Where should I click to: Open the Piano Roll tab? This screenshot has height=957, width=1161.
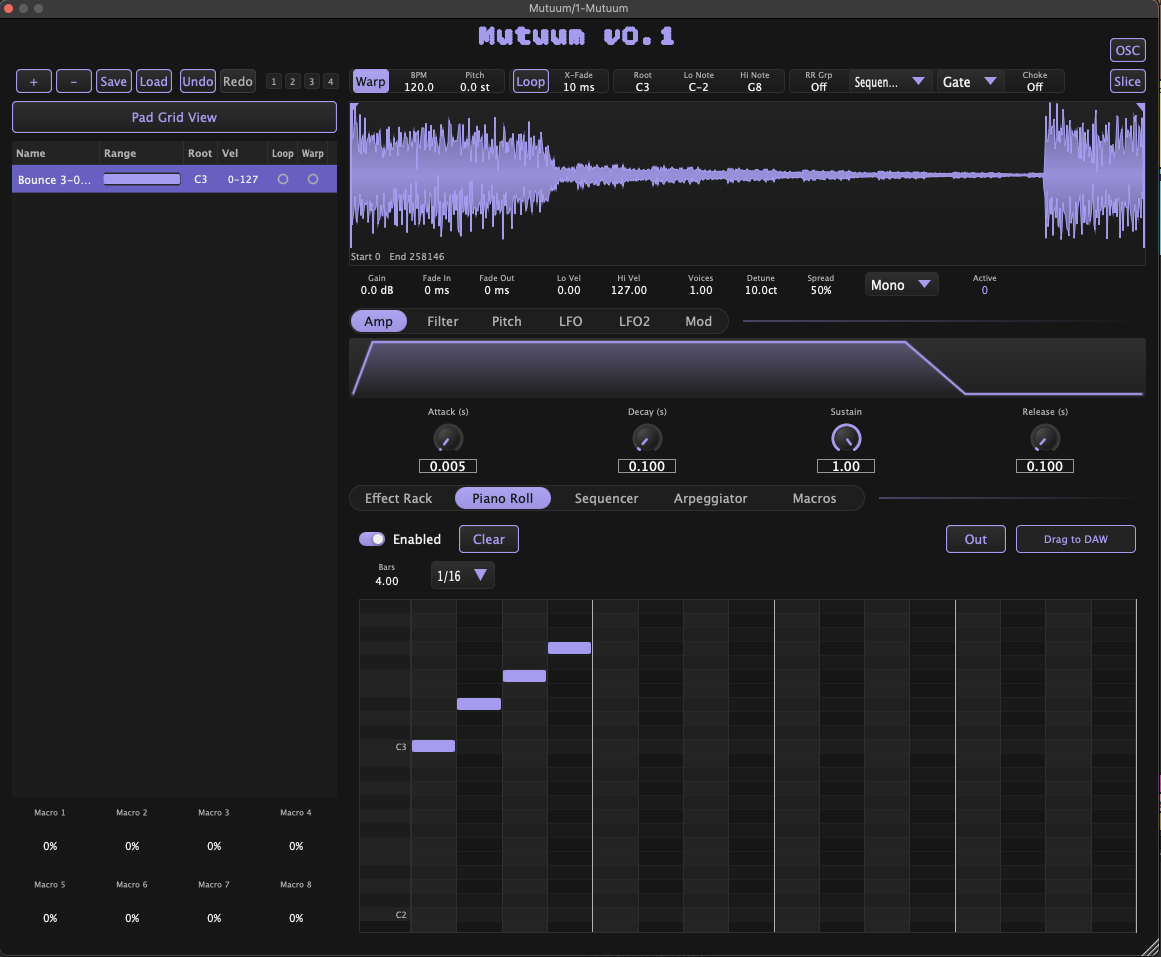pyautogui.click(x=503, y=498)
